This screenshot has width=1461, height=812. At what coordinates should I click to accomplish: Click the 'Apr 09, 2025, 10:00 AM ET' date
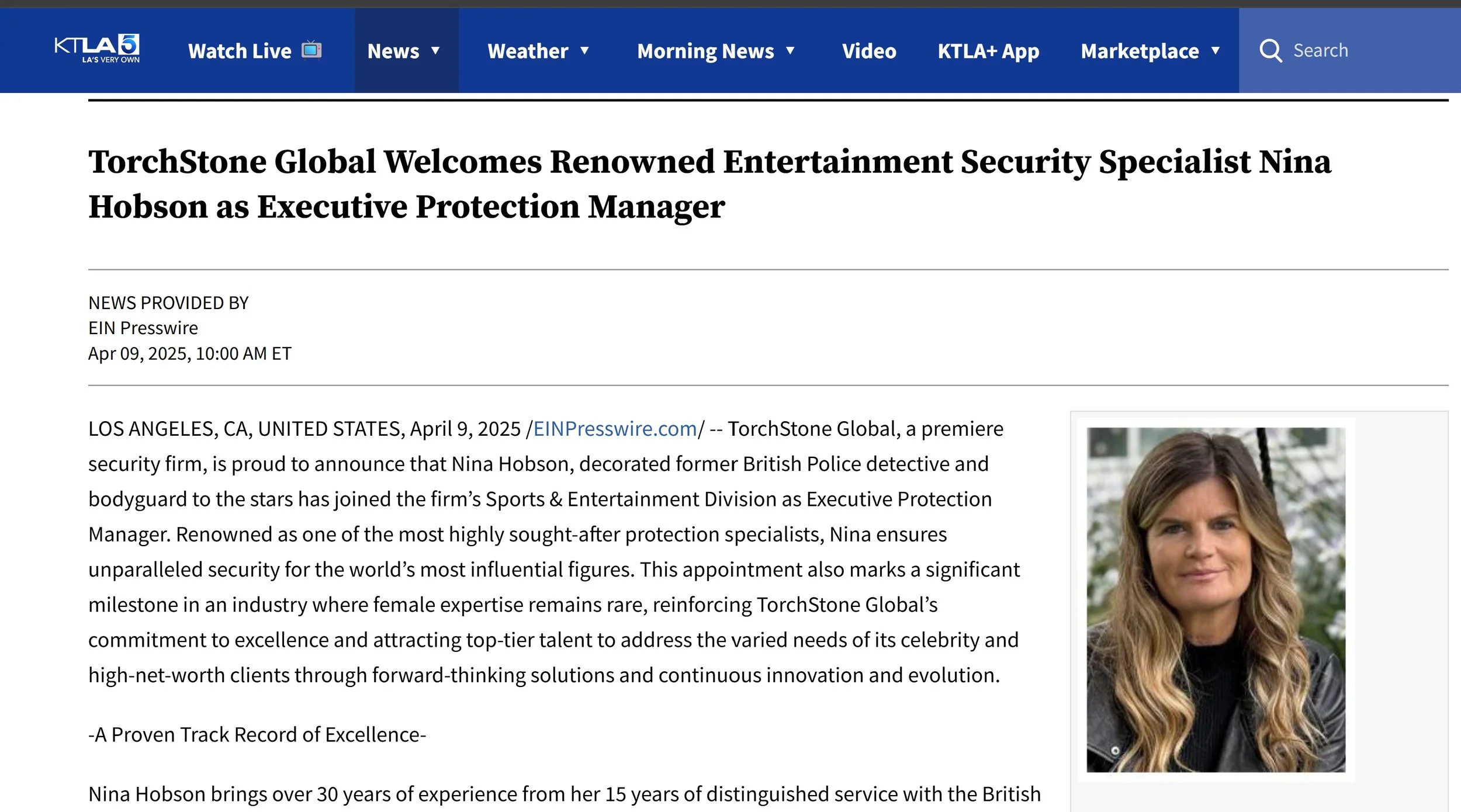(190, 353)
